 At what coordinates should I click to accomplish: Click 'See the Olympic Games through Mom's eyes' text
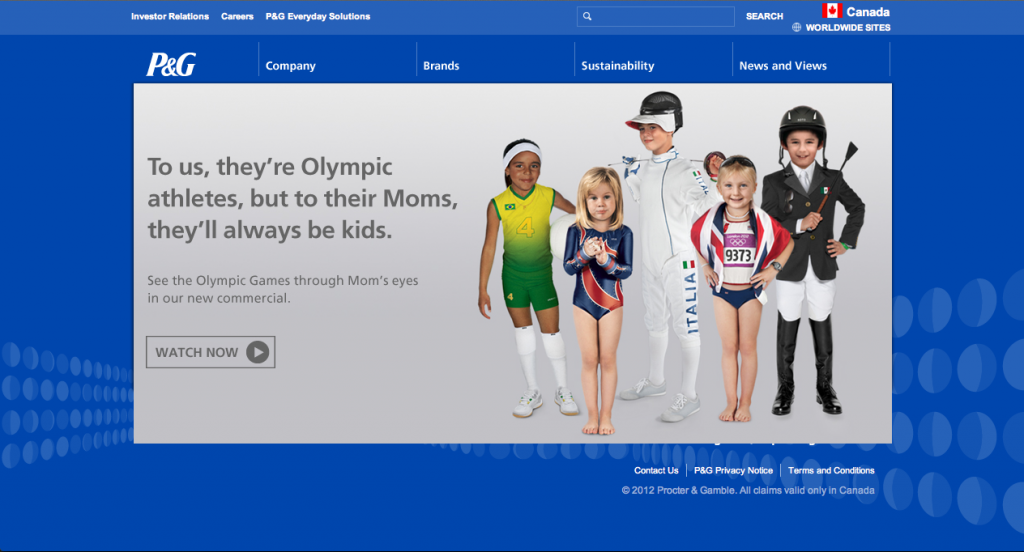(283, 289)
